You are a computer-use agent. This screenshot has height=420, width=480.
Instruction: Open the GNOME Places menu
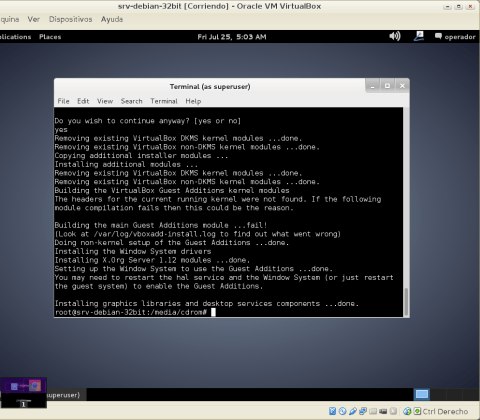tap(50, 37)
